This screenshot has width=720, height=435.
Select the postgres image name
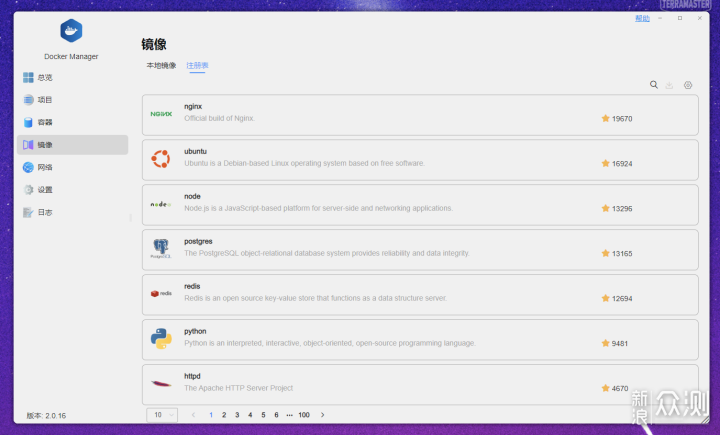(198, 241)
